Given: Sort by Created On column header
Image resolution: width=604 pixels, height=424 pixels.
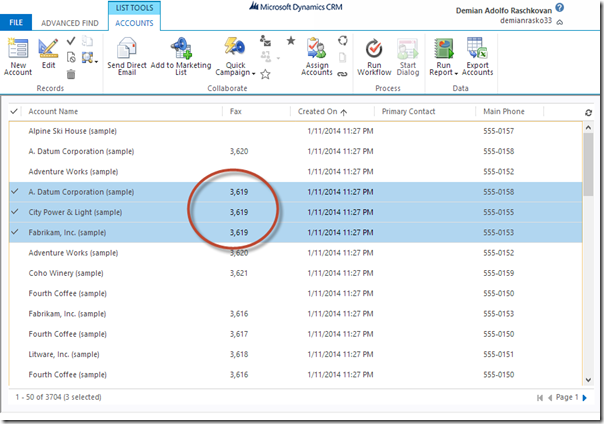Looking at the screenshot, I should 320,112.
